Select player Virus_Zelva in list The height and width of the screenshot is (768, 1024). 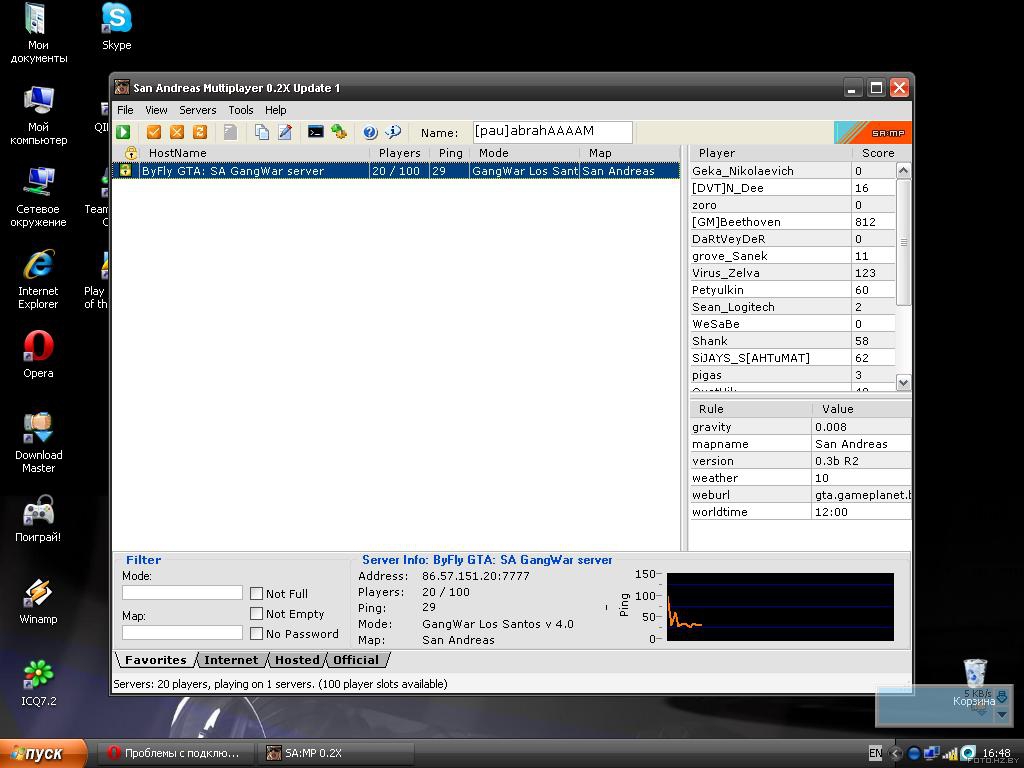pos(793,273)
